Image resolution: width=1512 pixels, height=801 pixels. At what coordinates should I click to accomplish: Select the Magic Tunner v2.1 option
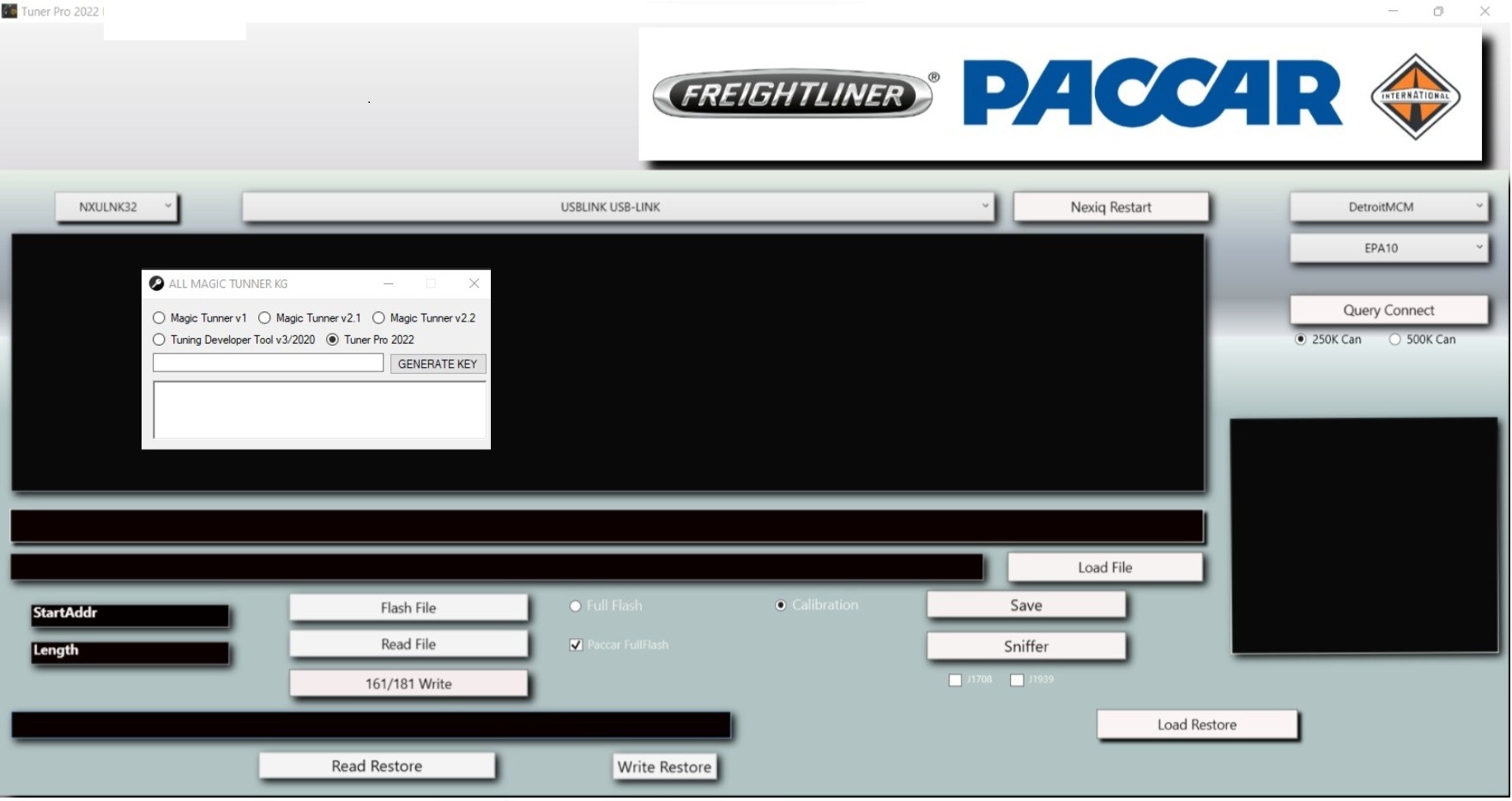click(x=264, y=317)
